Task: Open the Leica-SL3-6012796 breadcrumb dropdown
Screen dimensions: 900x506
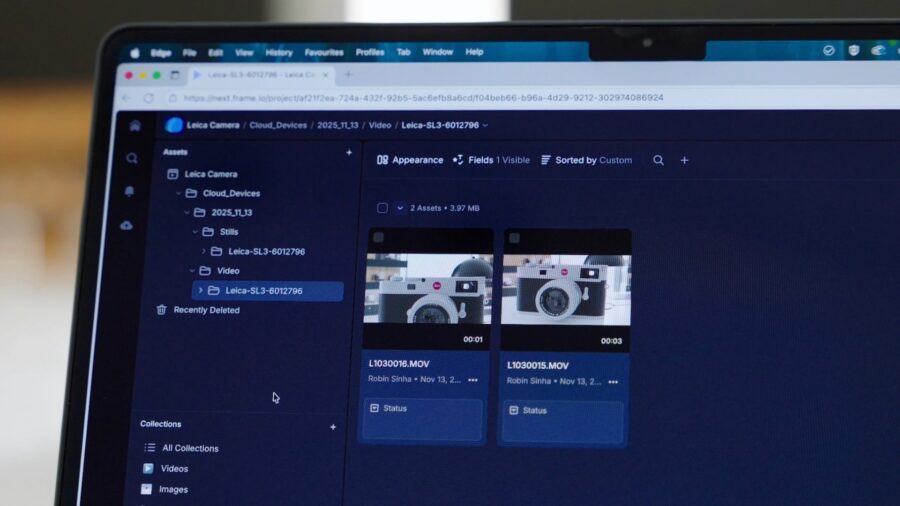Action: 486,125
